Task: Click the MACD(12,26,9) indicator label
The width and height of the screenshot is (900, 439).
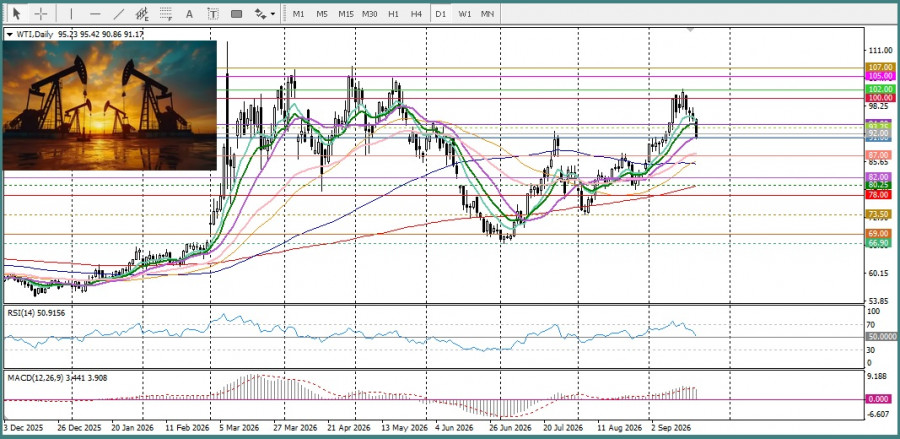Action: pyautogui.click(x=57, y=378)
